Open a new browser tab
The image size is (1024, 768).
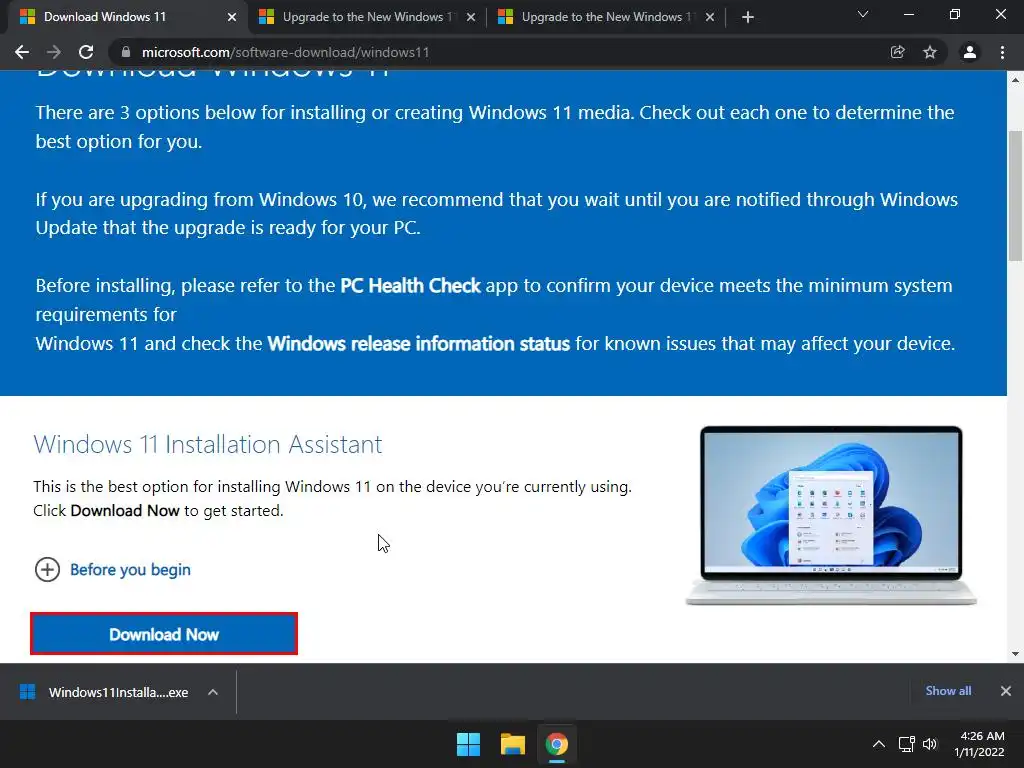(748, 17)
